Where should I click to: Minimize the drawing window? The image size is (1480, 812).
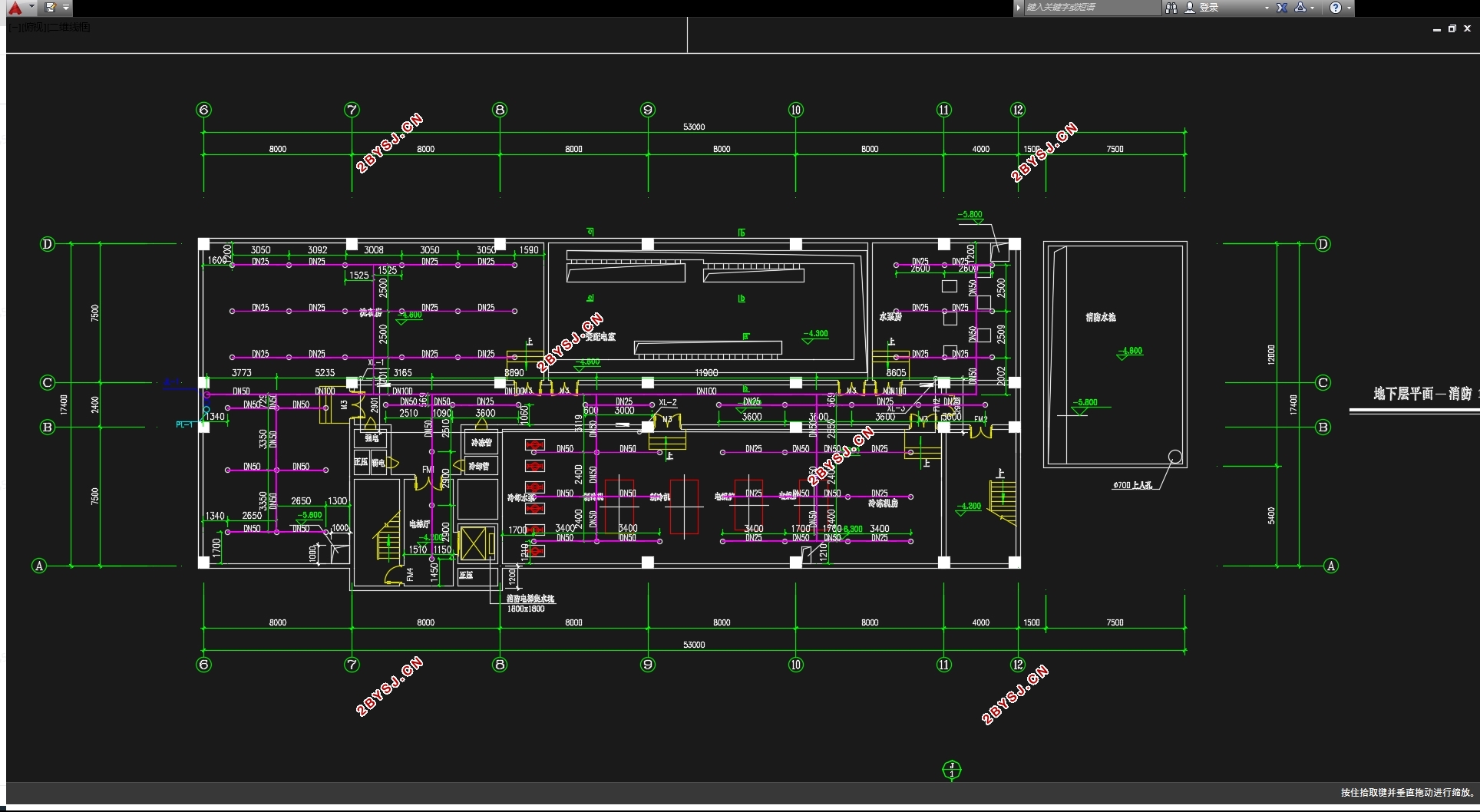1436,29
